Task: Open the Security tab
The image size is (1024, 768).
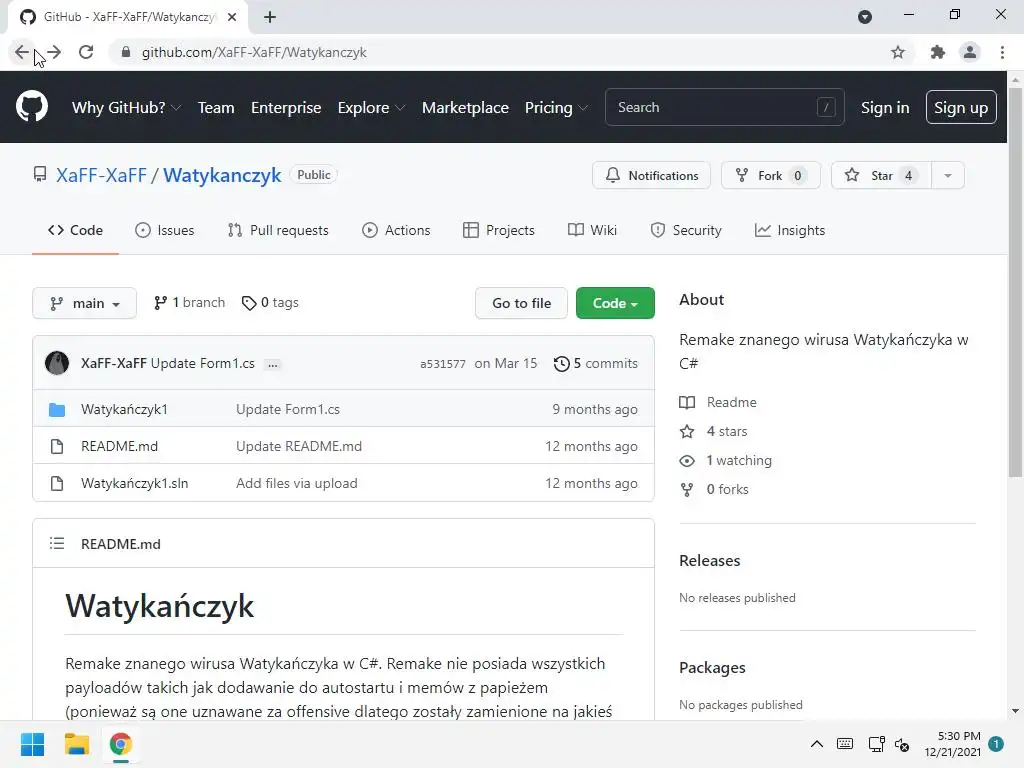Action: [x=686, y=230]
